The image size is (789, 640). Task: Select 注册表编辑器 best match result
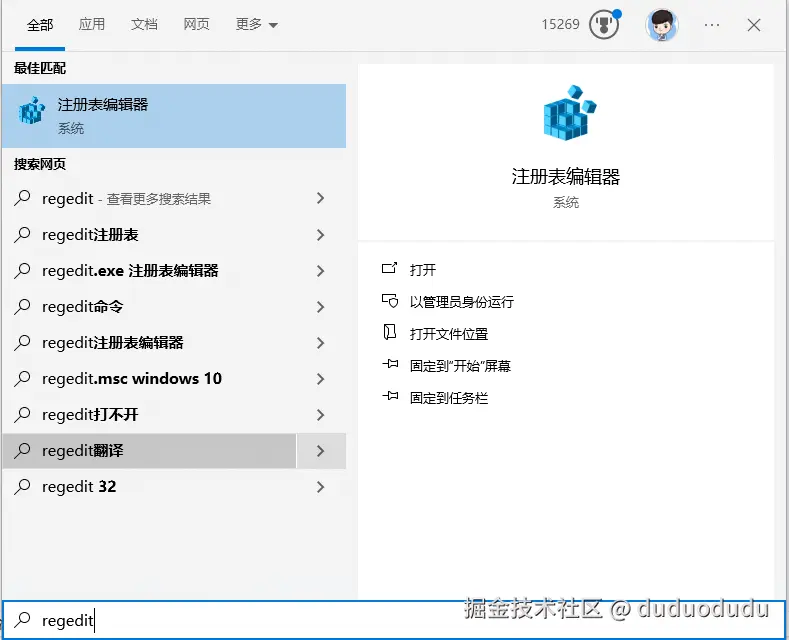tap(174, 116)
